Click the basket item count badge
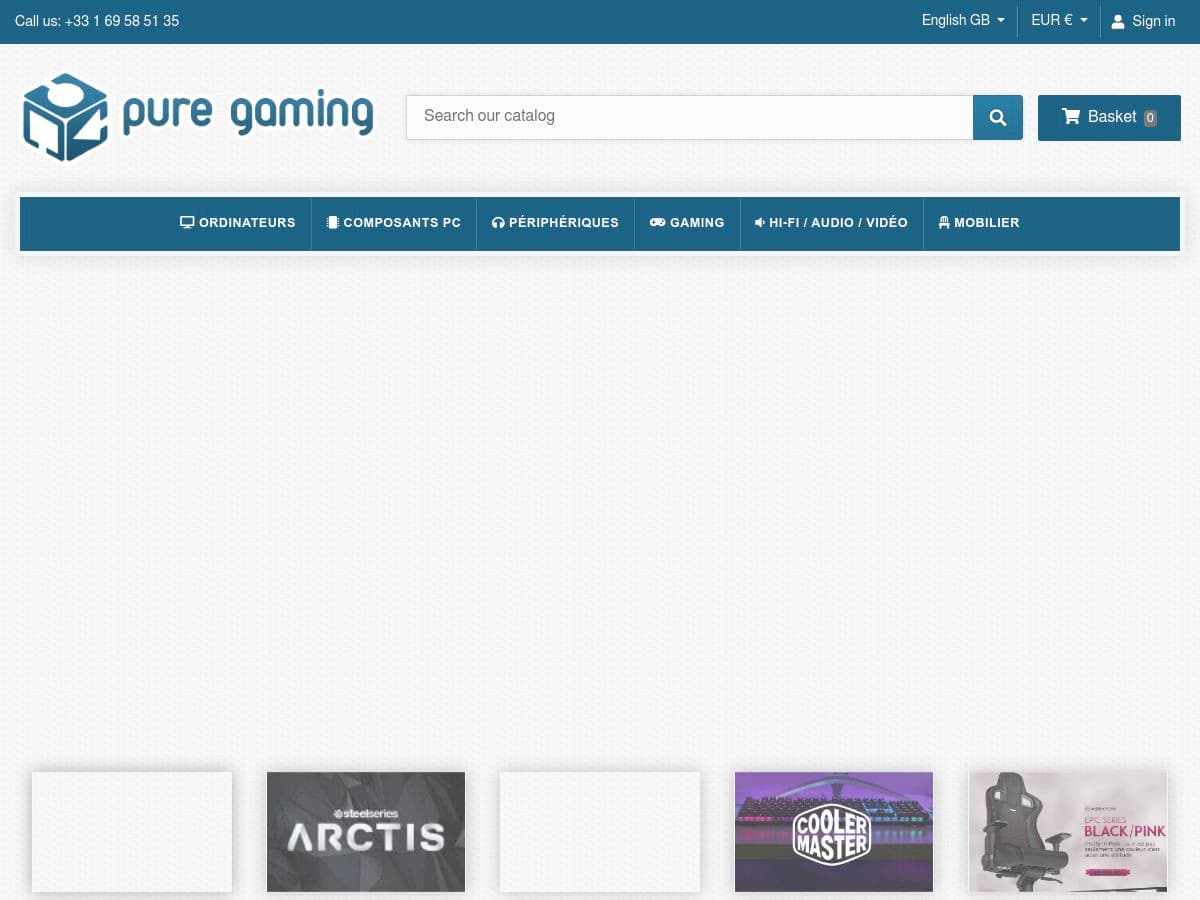Viewport: 1200px width, 900px height. pyautogui.click(x=1150, y=118)
